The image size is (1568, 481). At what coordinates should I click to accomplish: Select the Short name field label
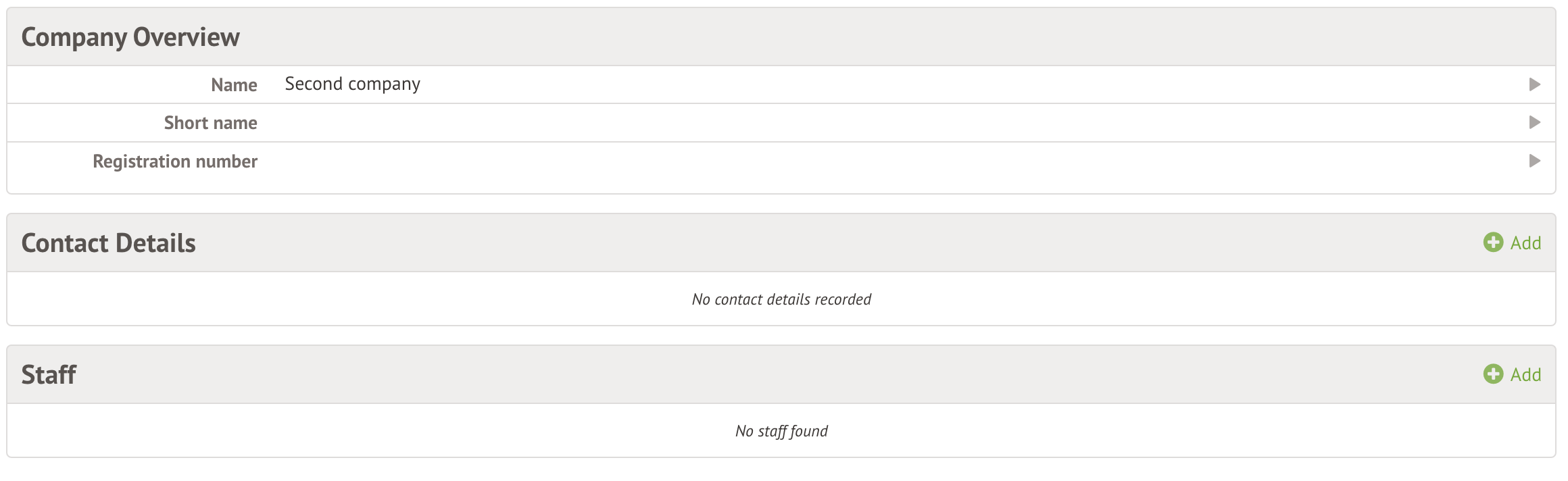pyautogui.click(x=210, y=123)
